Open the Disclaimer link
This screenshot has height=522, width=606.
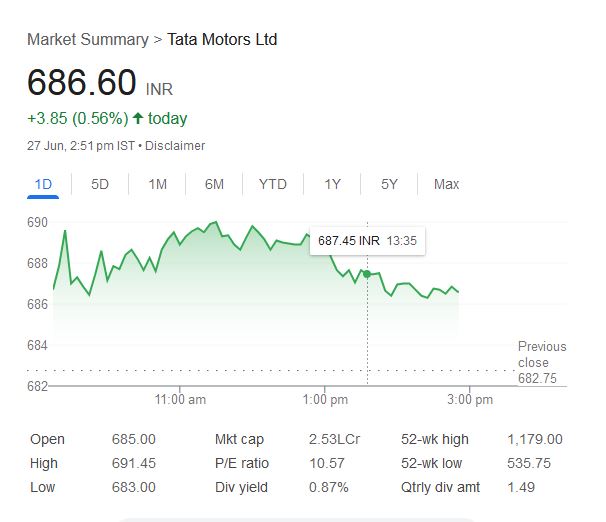(177, 146)
